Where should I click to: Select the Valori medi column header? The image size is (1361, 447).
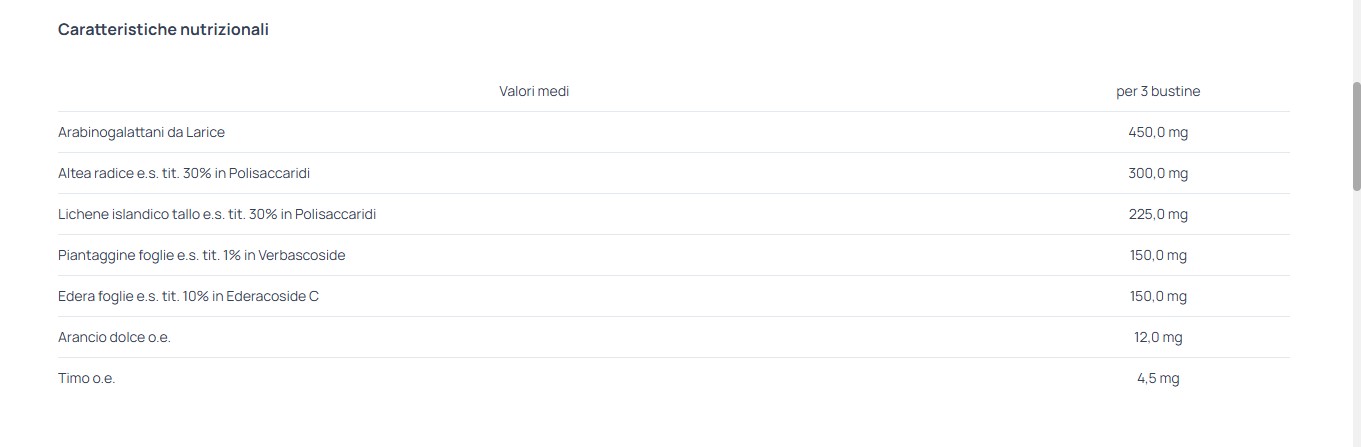pos(534,91)
